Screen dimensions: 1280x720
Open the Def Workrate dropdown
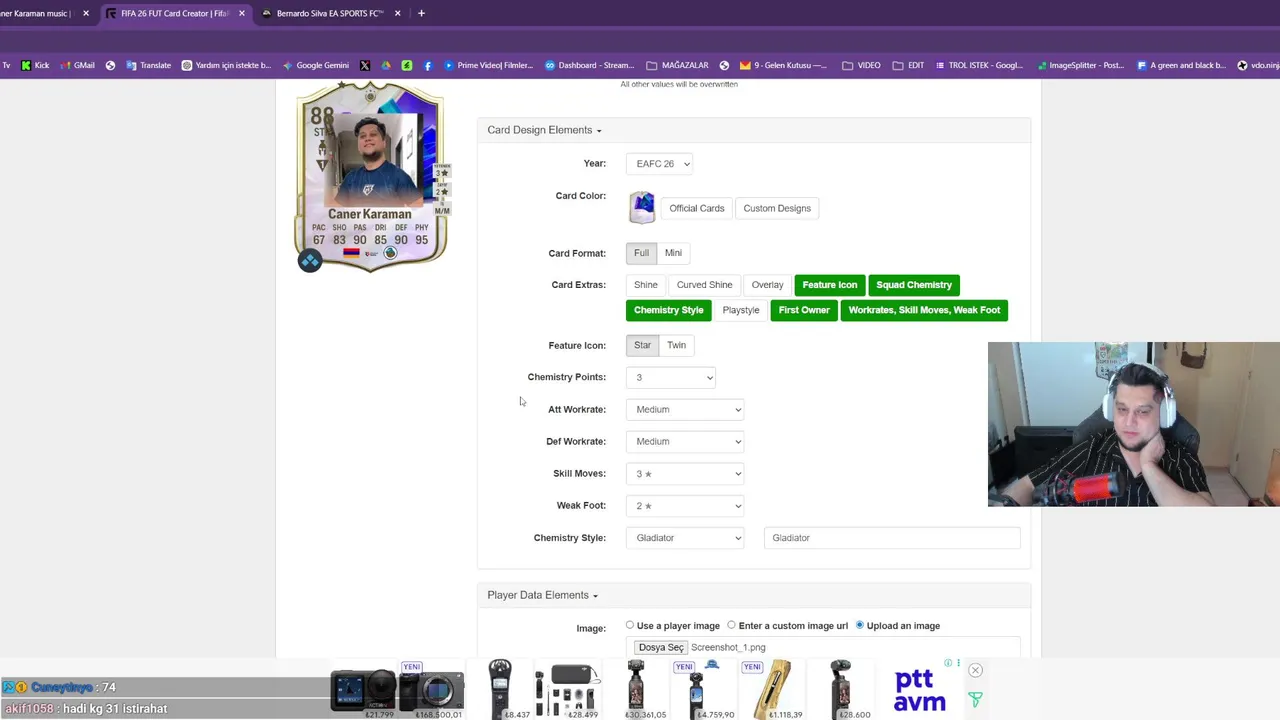pos(685,441)
